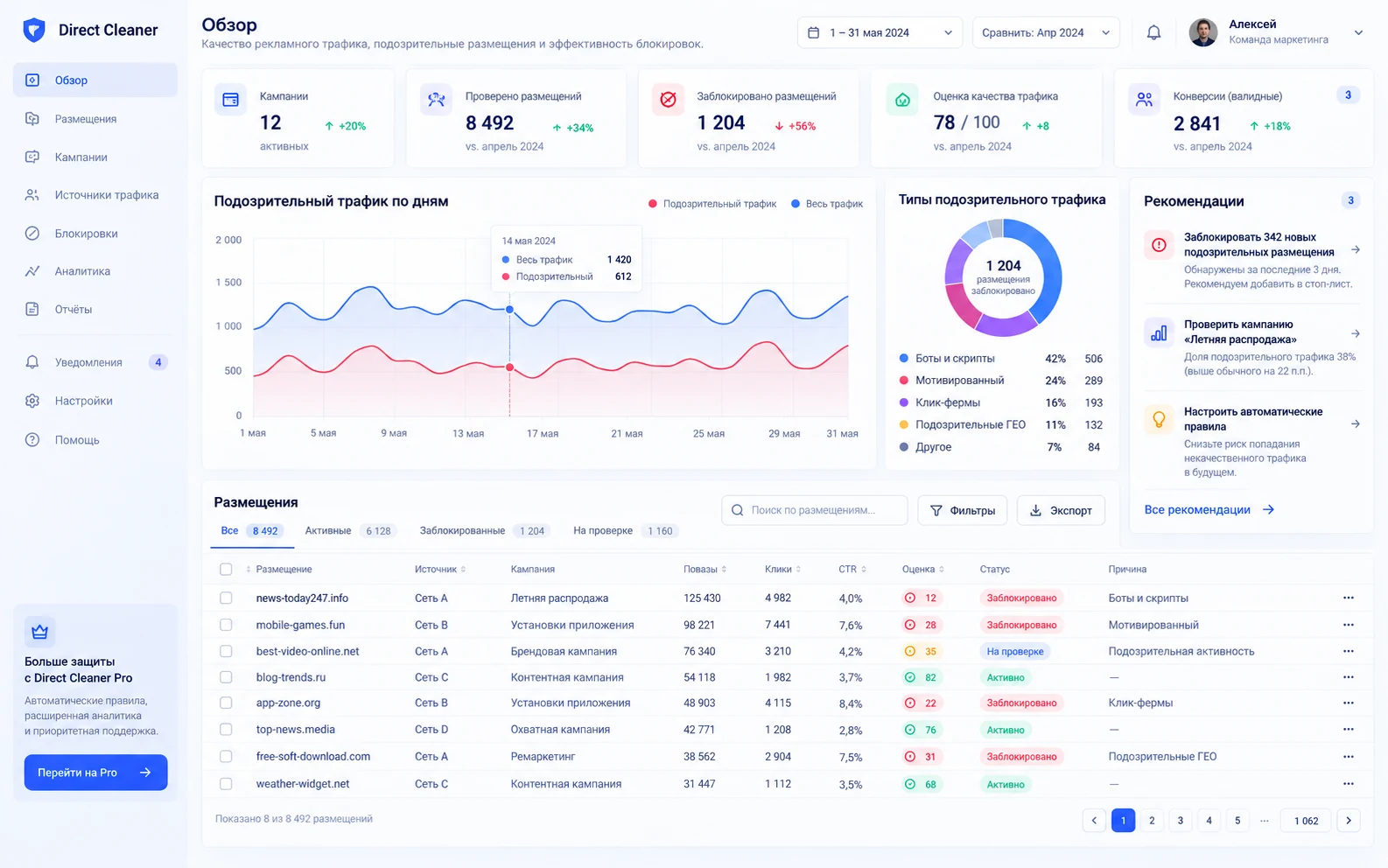Click the Аналитика chart icon in sidebar
Screen dimensions: 1388x868
(32, 271)
